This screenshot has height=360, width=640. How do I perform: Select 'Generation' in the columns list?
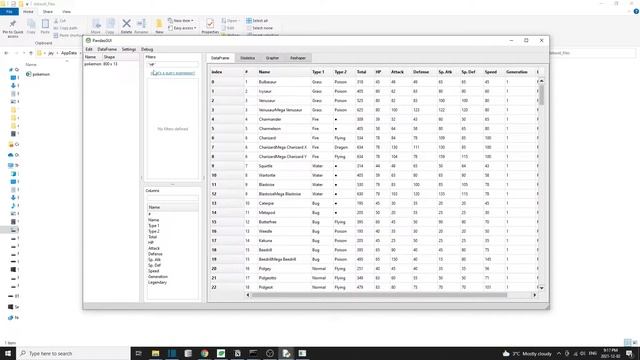coord(158,277)
